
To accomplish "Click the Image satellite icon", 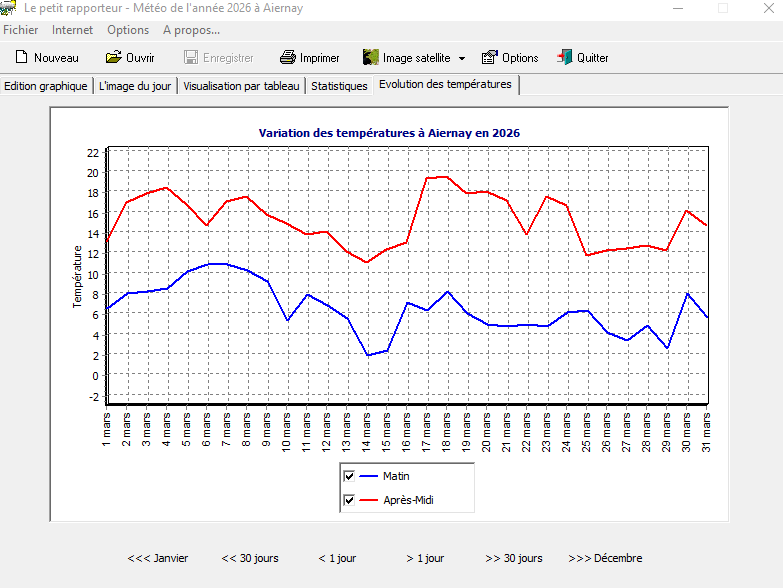I will click(370, 58).
